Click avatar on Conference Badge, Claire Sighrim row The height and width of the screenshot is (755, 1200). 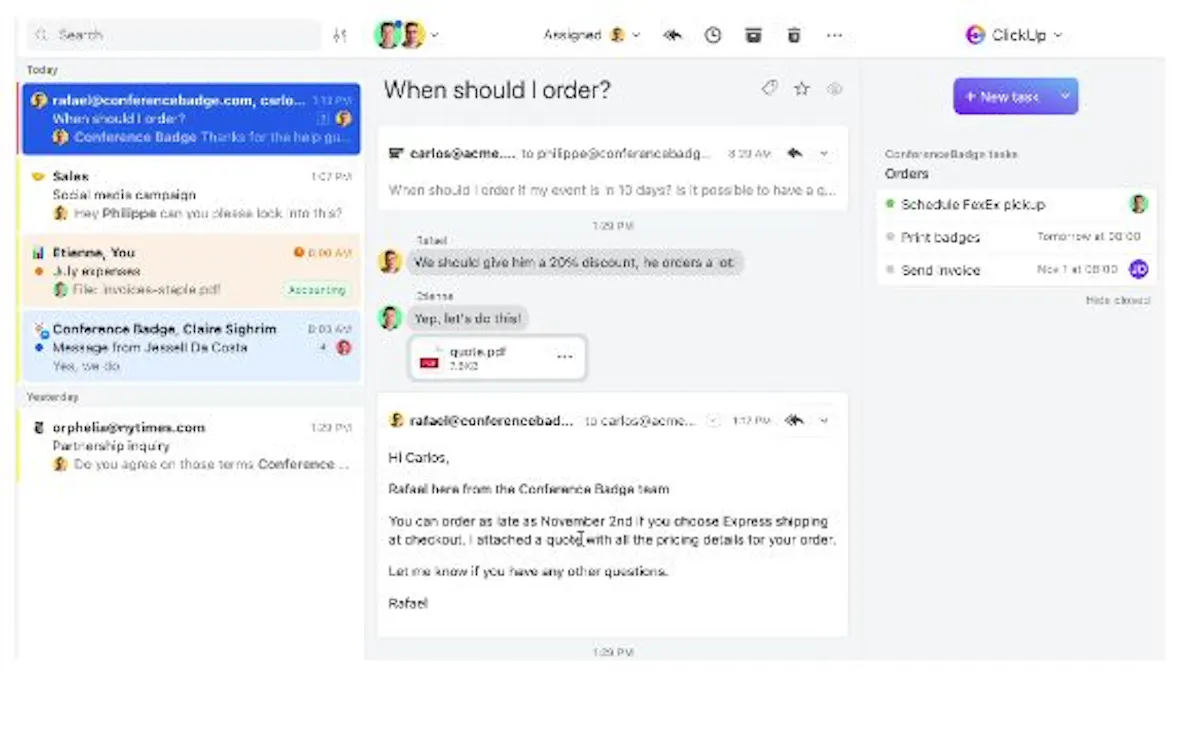[343, 347]
